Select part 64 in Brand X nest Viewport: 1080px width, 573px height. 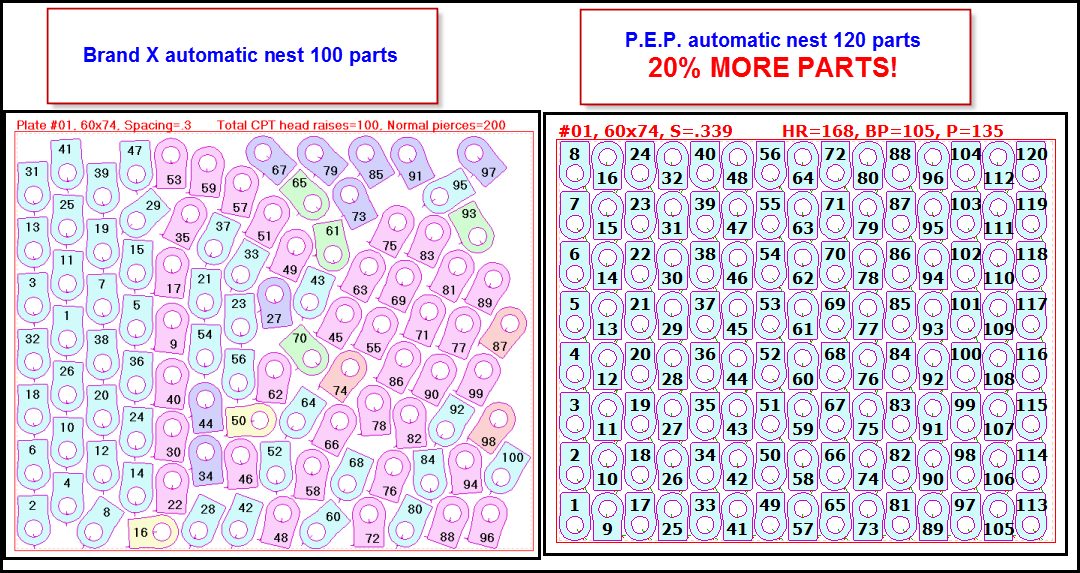pyautogui.click(x=303, y=412)
